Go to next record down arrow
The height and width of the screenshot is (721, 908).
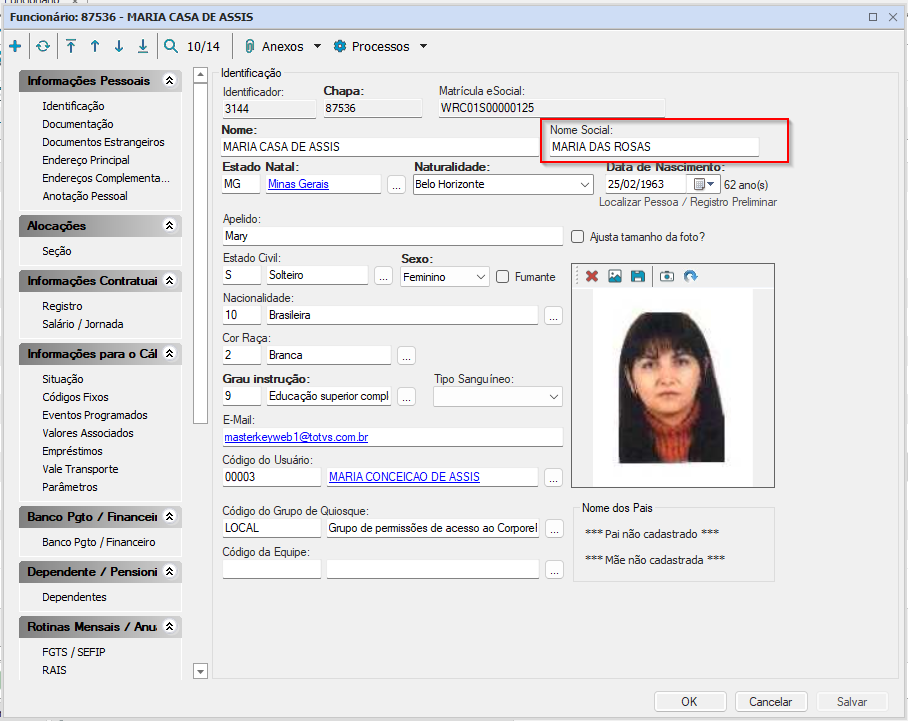click(x=119, y=46)
